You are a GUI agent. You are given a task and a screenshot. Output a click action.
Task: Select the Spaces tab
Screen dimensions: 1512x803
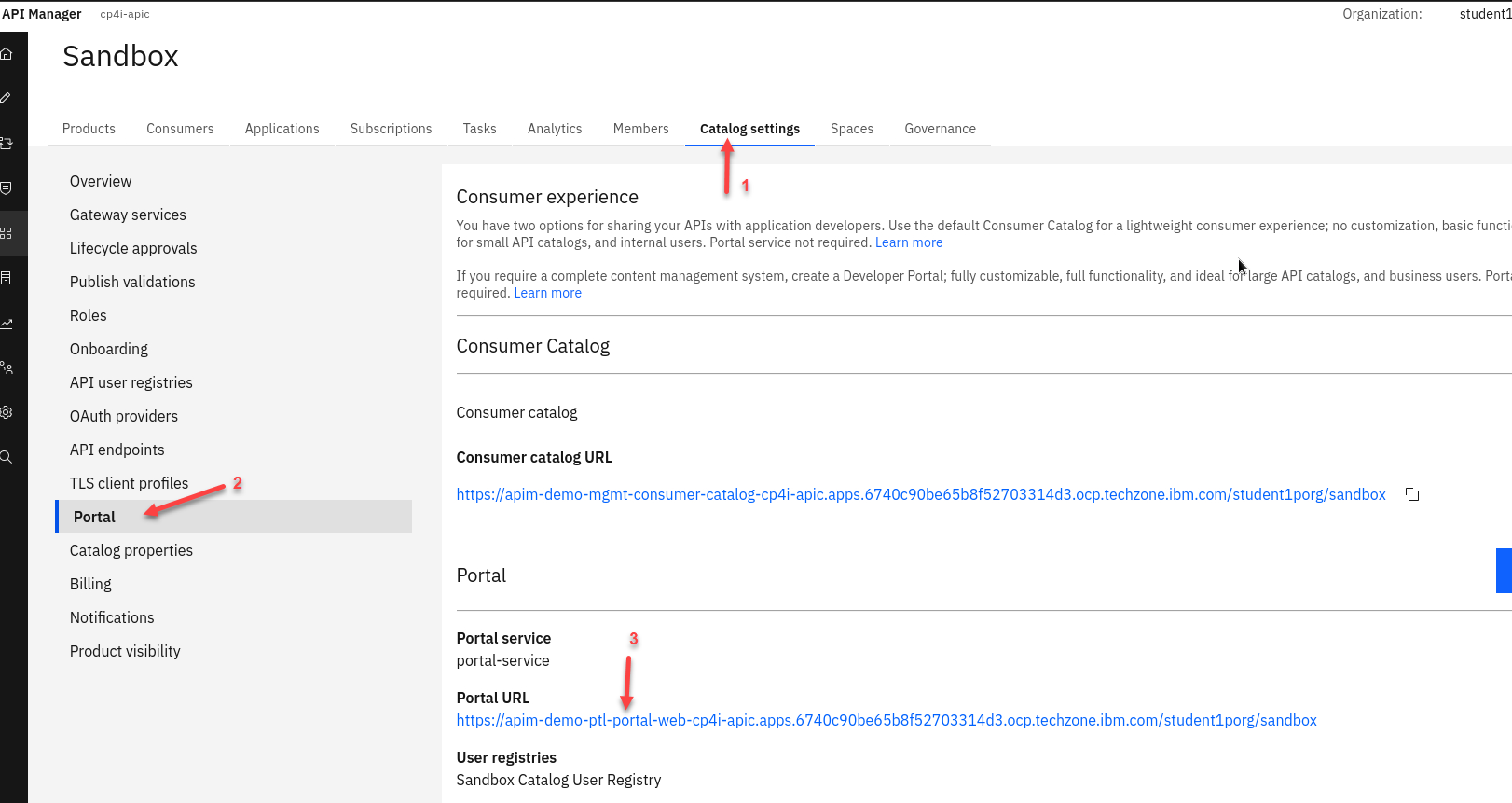[x=851, y=129]
